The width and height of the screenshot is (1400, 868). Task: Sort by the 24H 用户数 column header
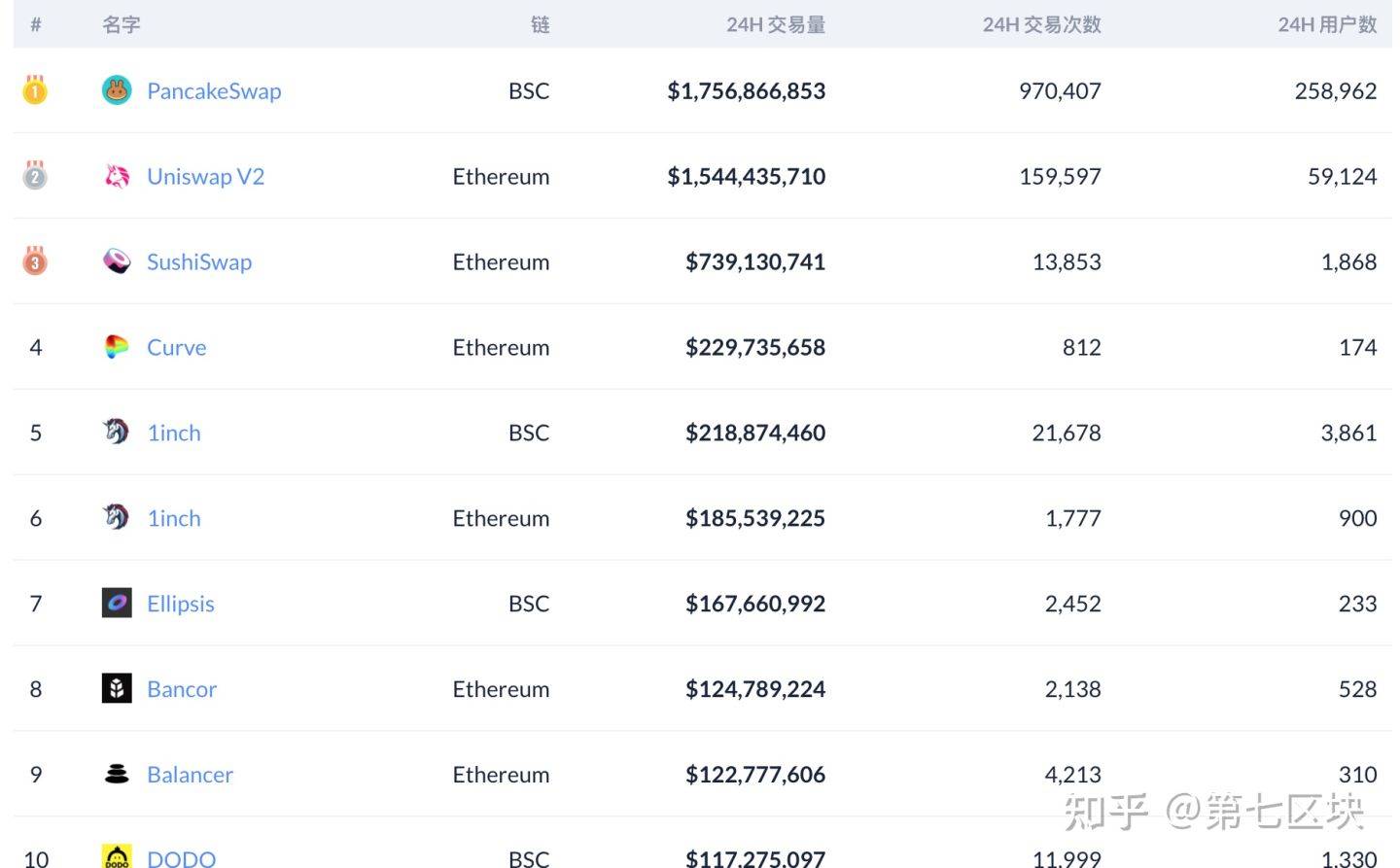coord(1326,25)
